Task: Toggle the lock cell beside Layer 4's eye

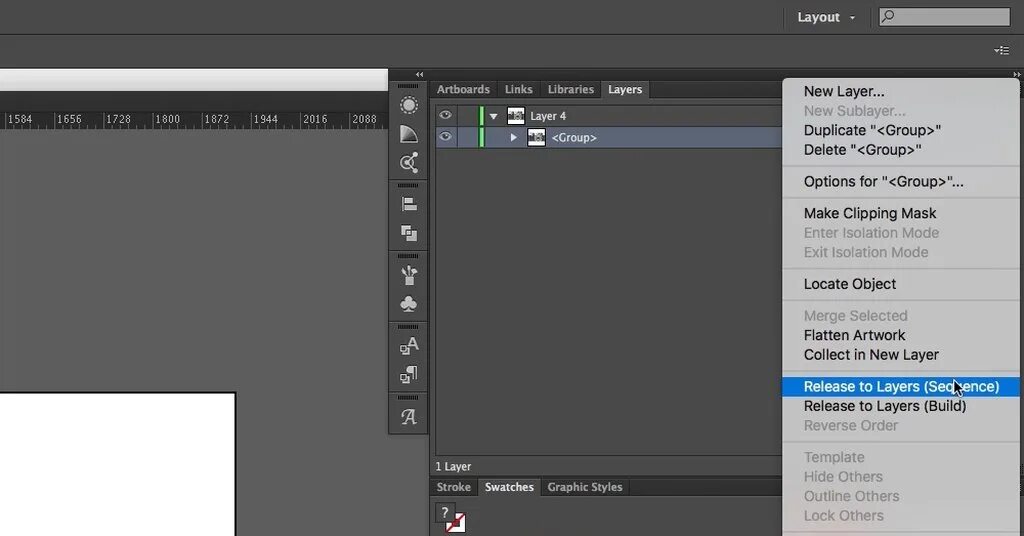Action: pos(467,116)
